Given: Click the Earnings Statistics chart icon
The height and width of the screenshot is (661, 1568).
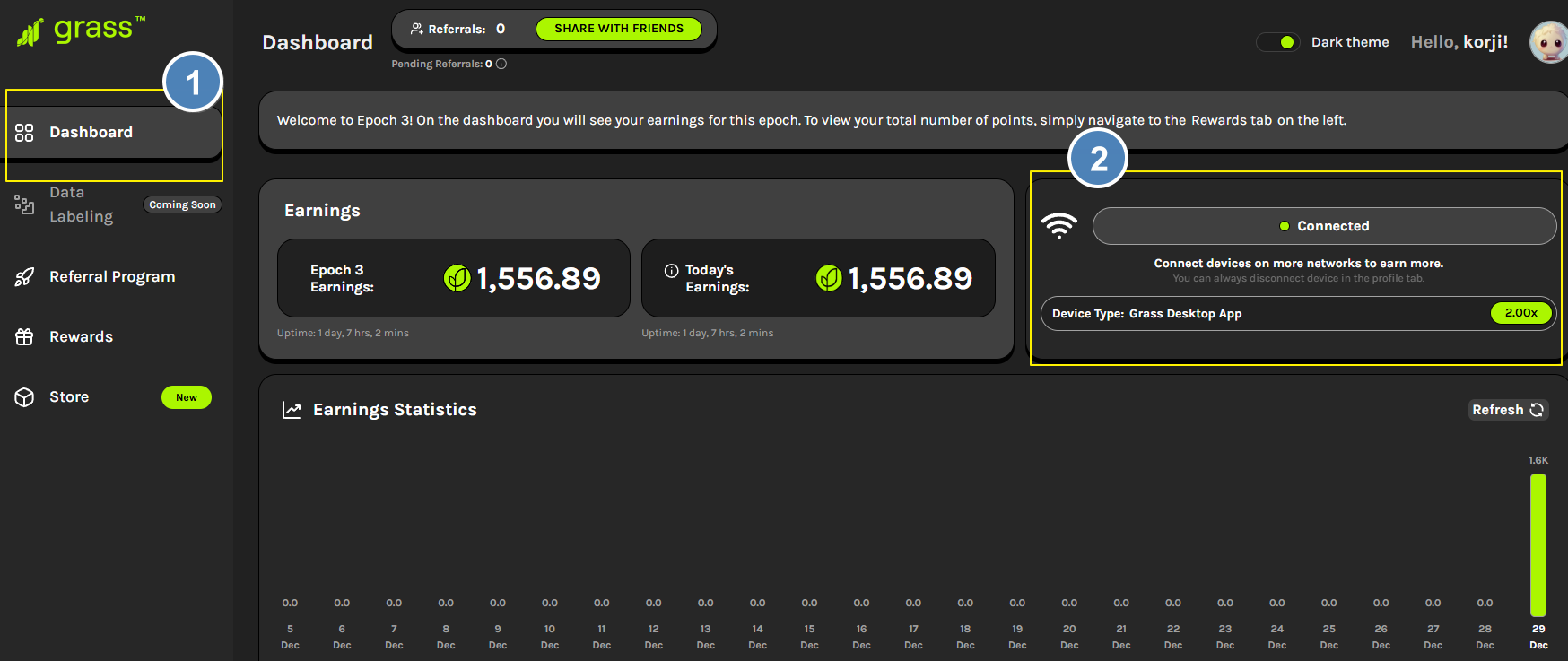Looking at the screenshot, I should coord(292,410).
